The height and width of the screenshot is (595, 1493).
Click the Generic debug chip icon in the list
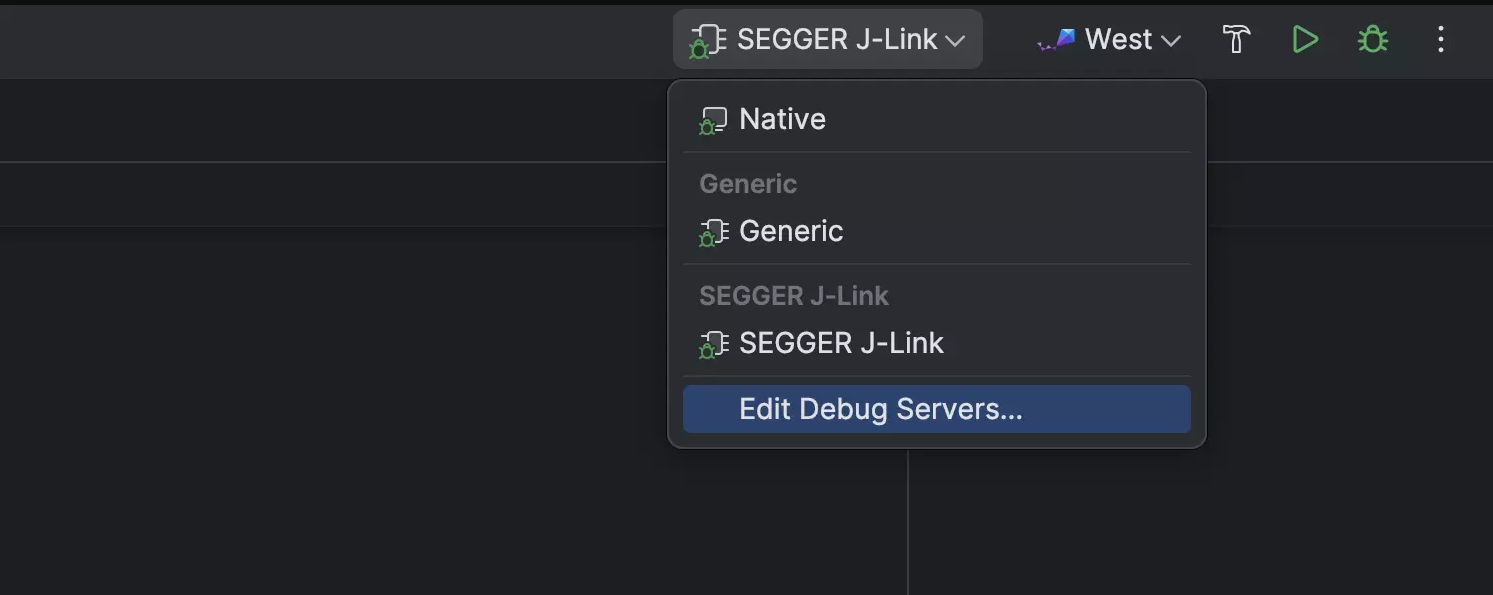(x=713, y=233)
